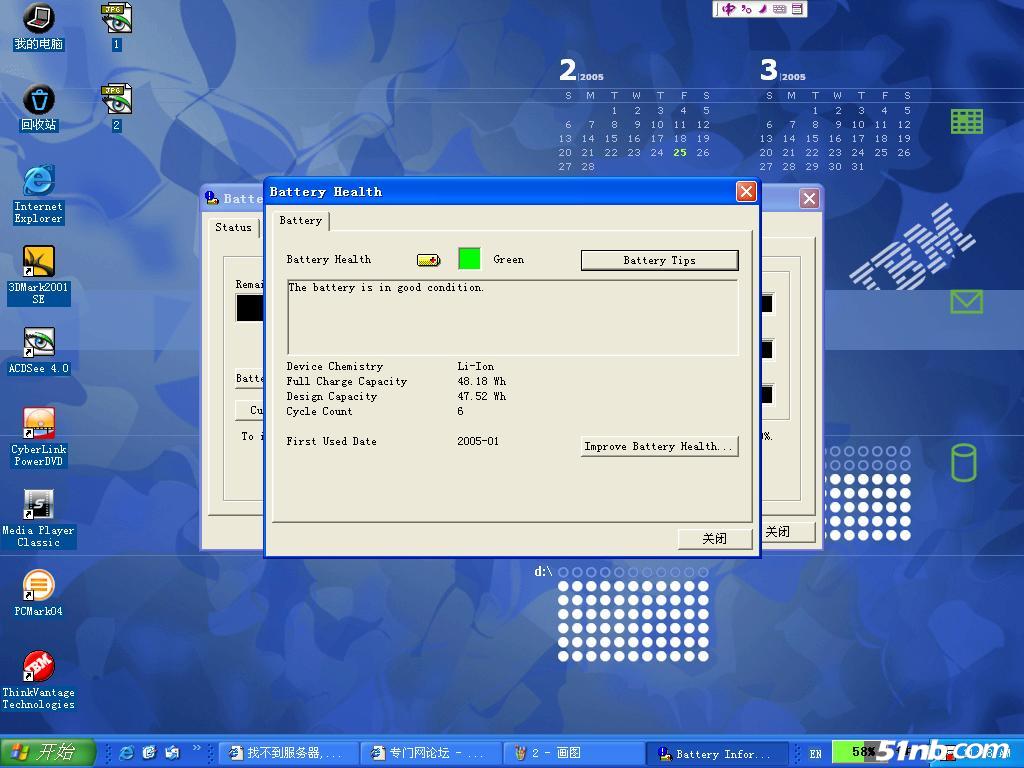Open the ThinkVantage Technologies shortcut

[x=38, y=667]
